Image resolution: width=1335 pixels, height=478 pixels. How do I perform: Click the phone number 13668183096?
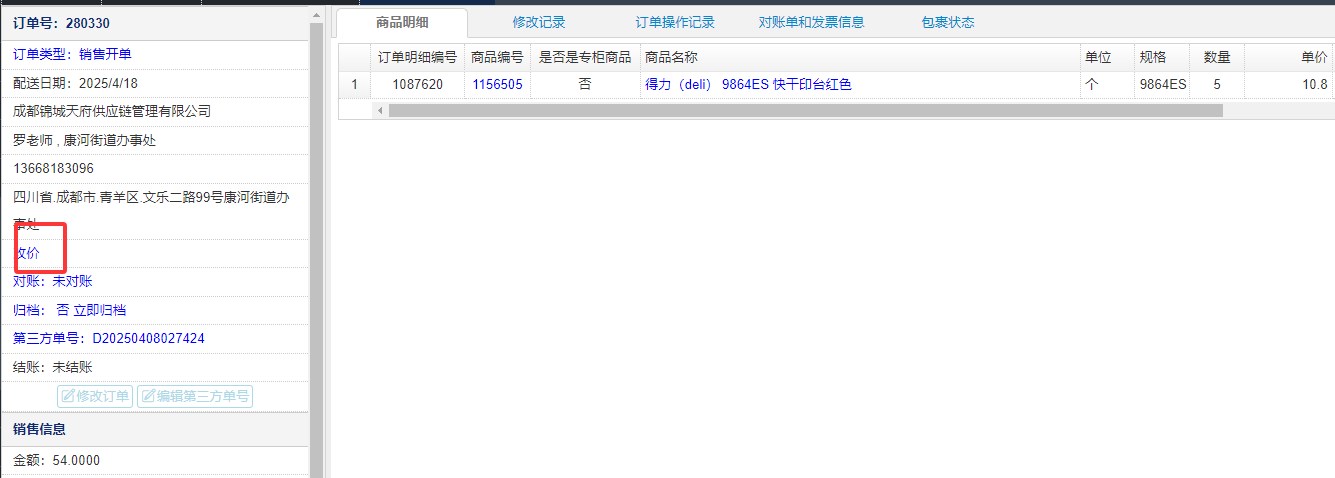53,168
